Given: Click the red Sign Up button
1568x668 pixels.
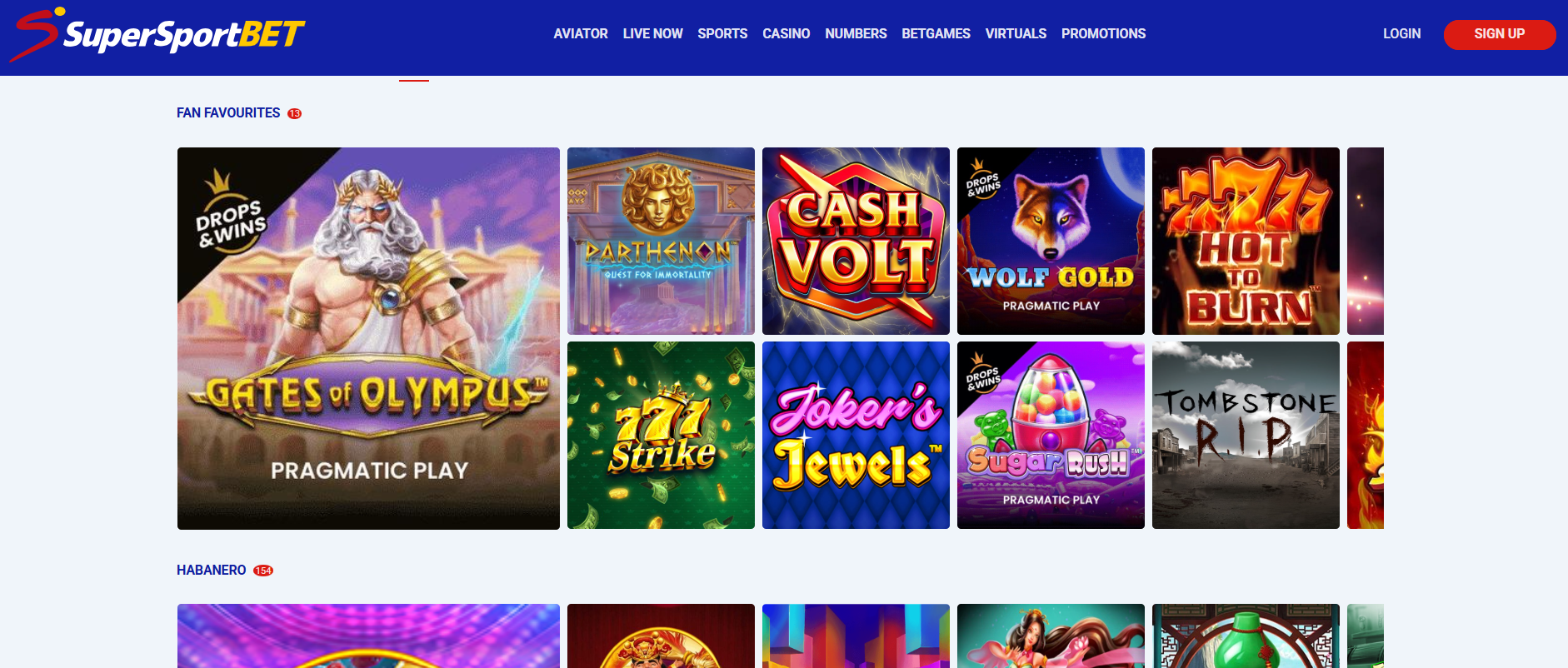Looking at the screenshot, I should 1499,34.
